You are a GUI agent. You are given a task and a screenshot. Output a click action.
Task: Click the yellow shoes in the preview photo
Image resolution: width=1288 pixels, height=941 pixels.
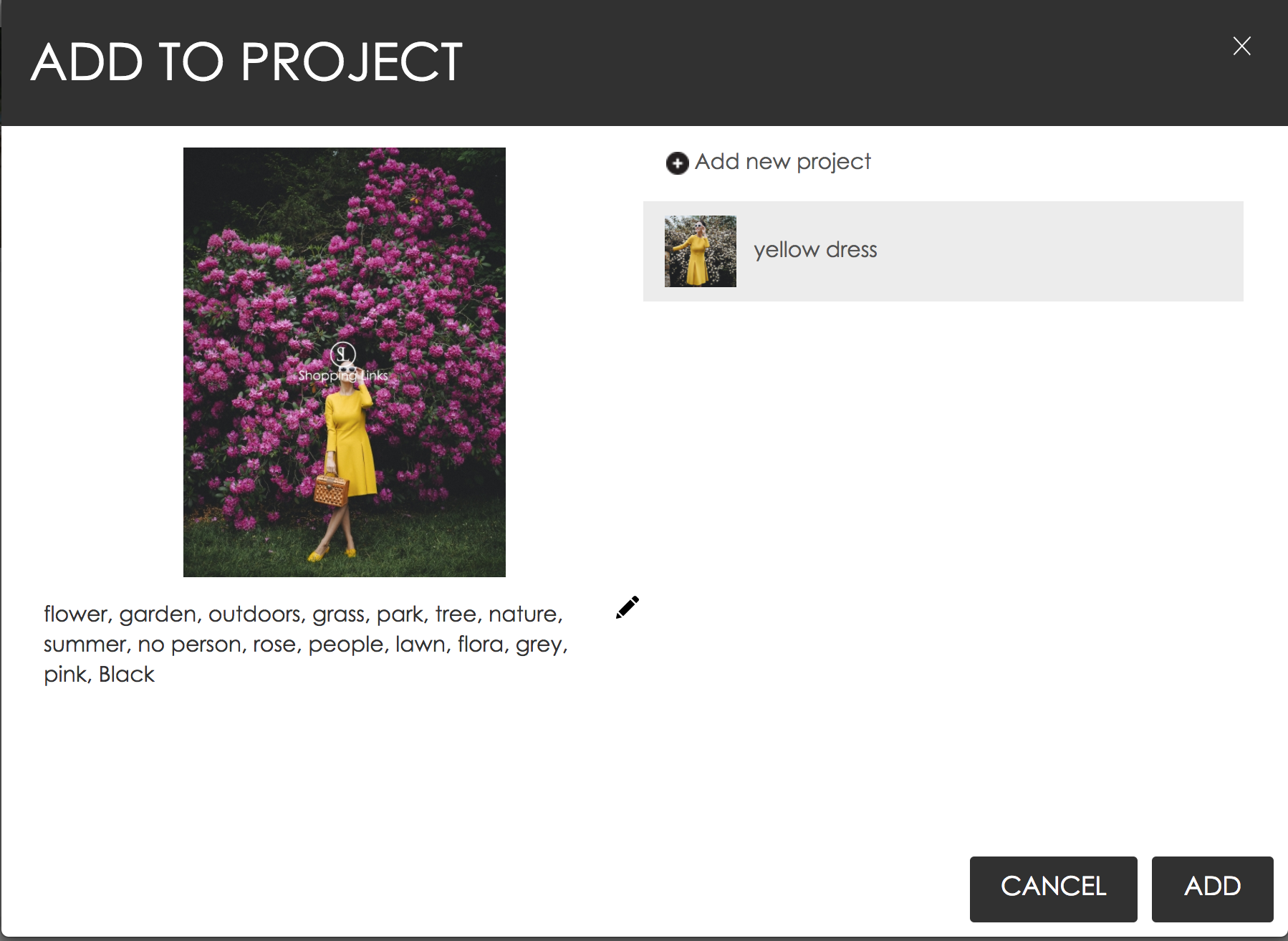coord(330,554)
